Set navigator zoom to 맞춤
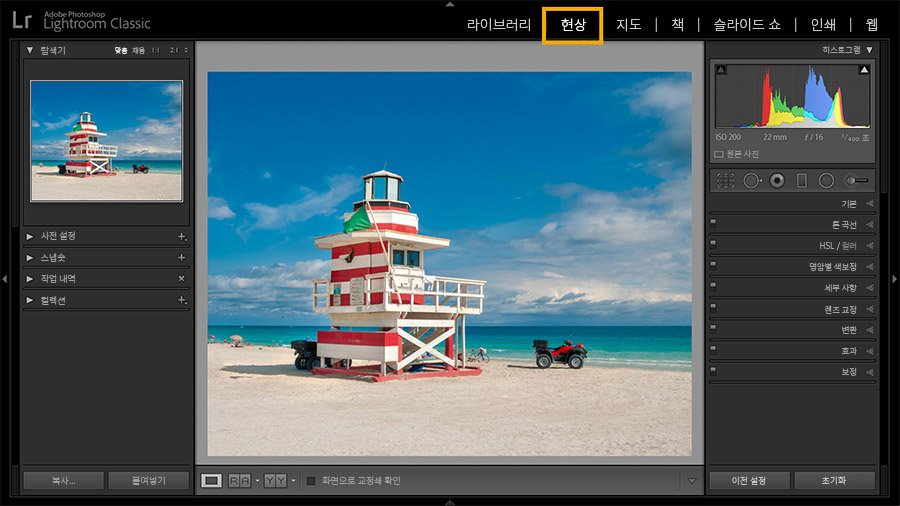This screenshot has width=900, height=506. click(x=121, y=50)
